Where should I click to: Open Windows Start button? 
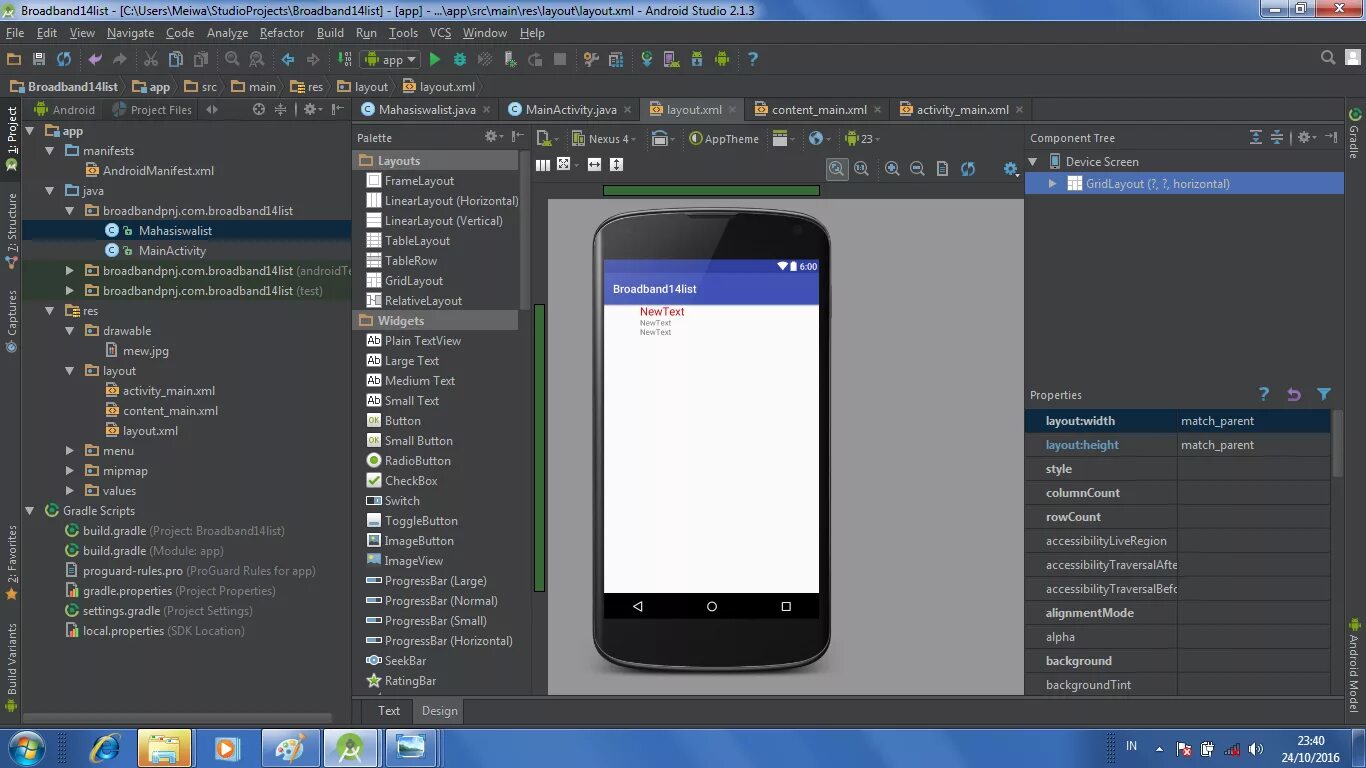(x=24, y=747)
